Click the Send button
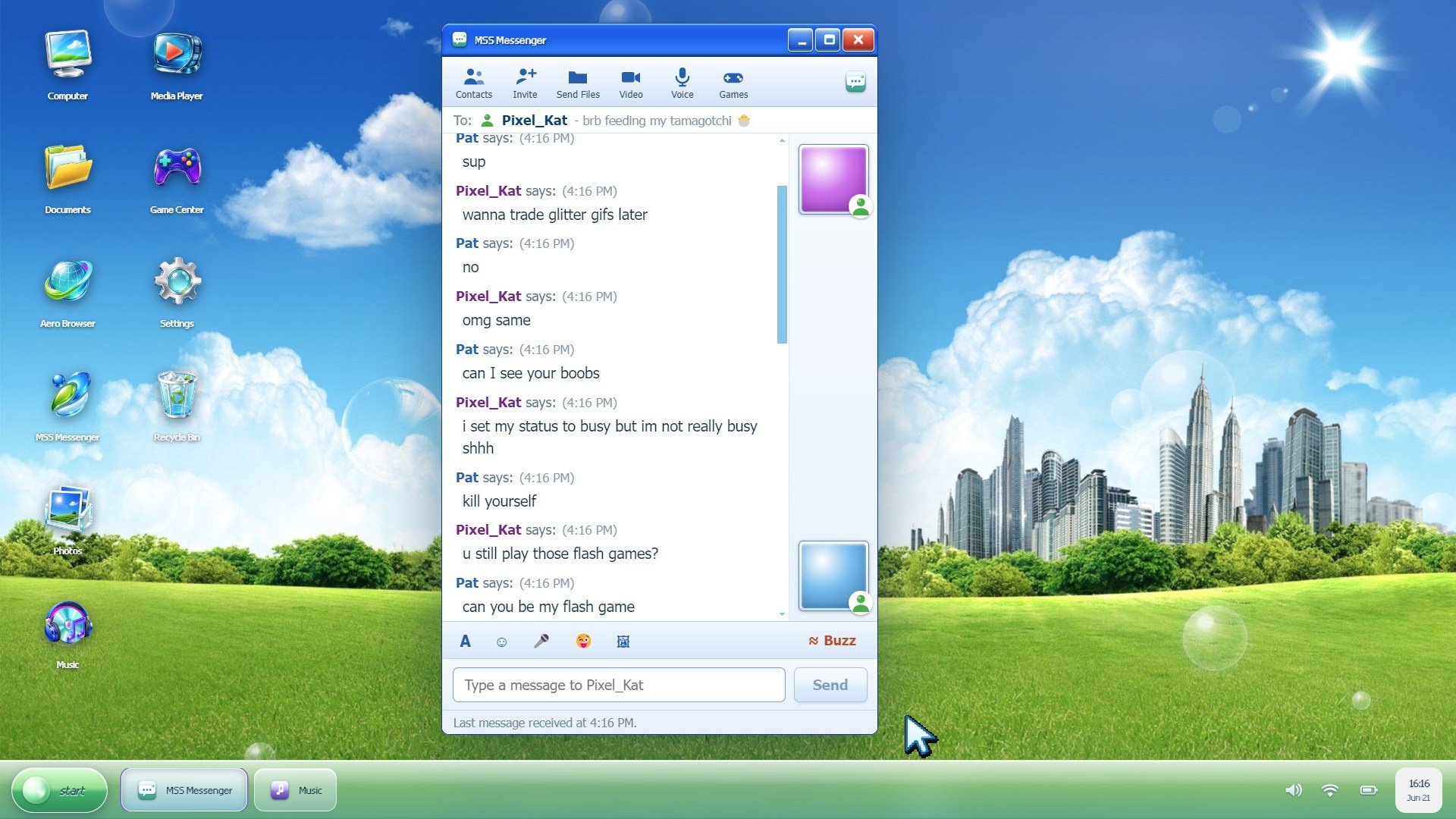1456x819 pixels. pyautogui.click(x=830, y=685)
